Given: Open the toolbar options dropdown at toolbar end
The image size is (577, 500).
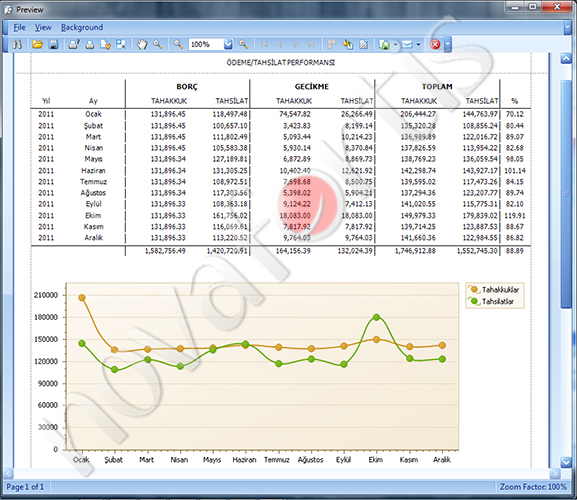Looking at the screenshot, I should click(447, 45).
